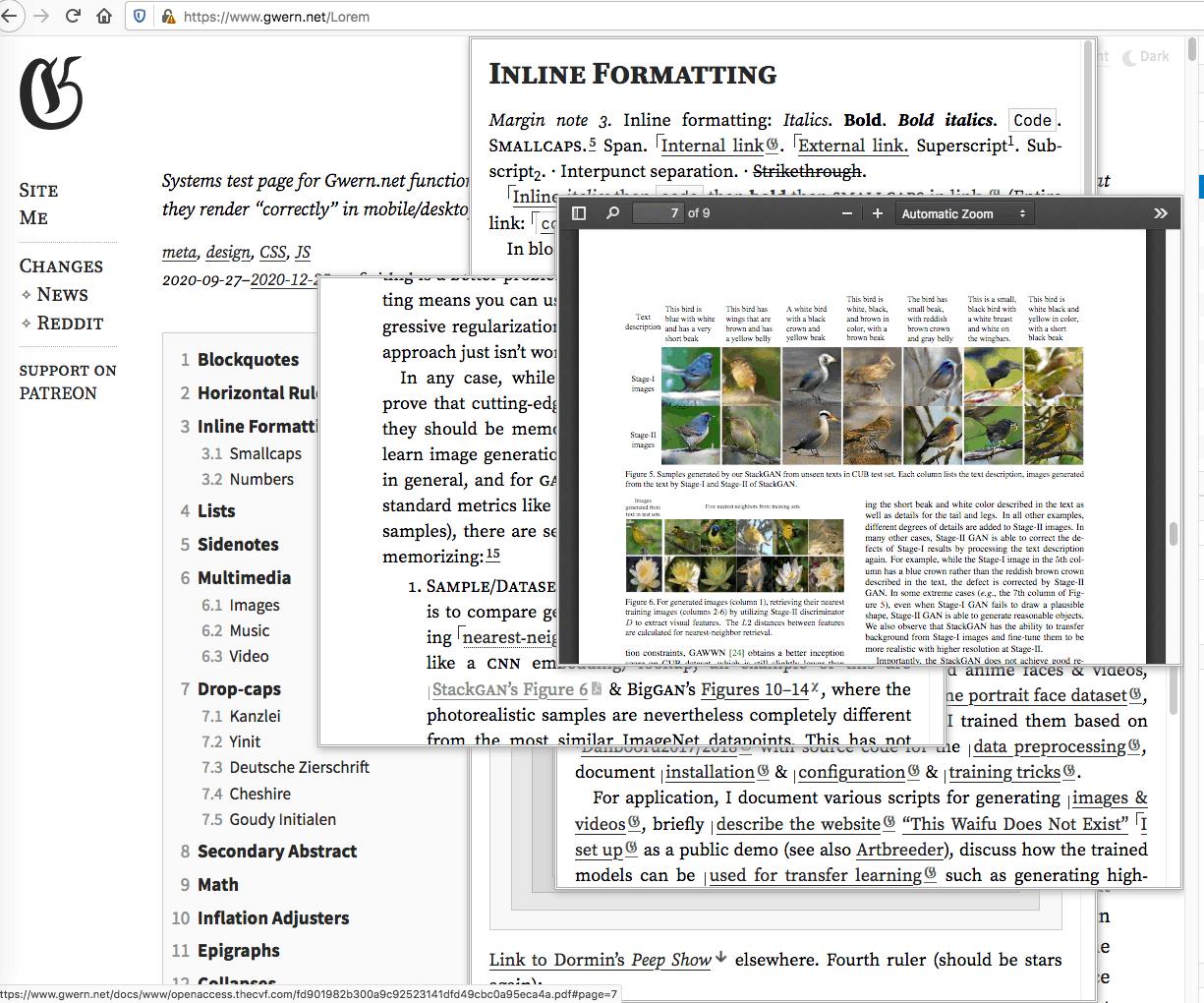Zoom out the PDF with minus button
This screenshot has width=1204, height=1003.
click(847, 213)
